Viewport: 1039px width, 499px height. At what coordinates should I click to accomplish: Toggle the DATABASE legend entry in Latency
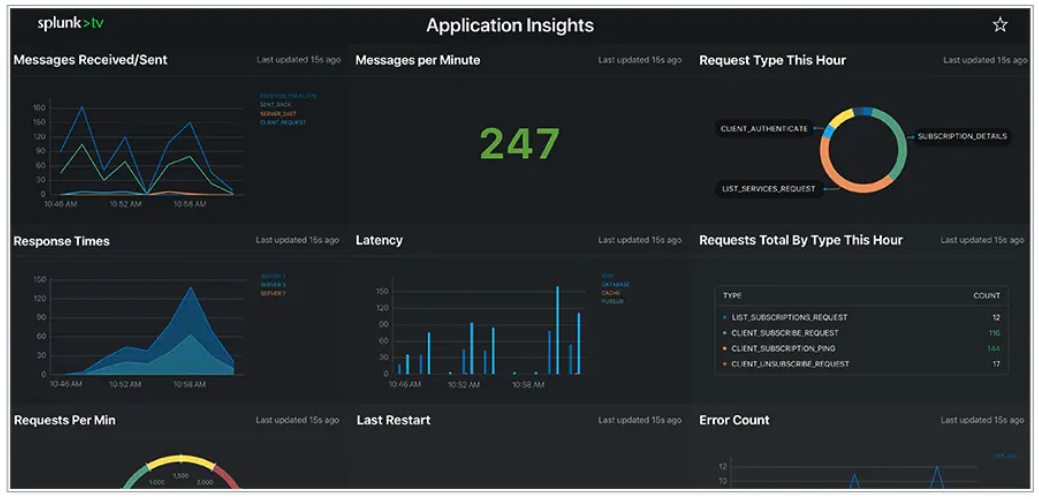point(615,285)
